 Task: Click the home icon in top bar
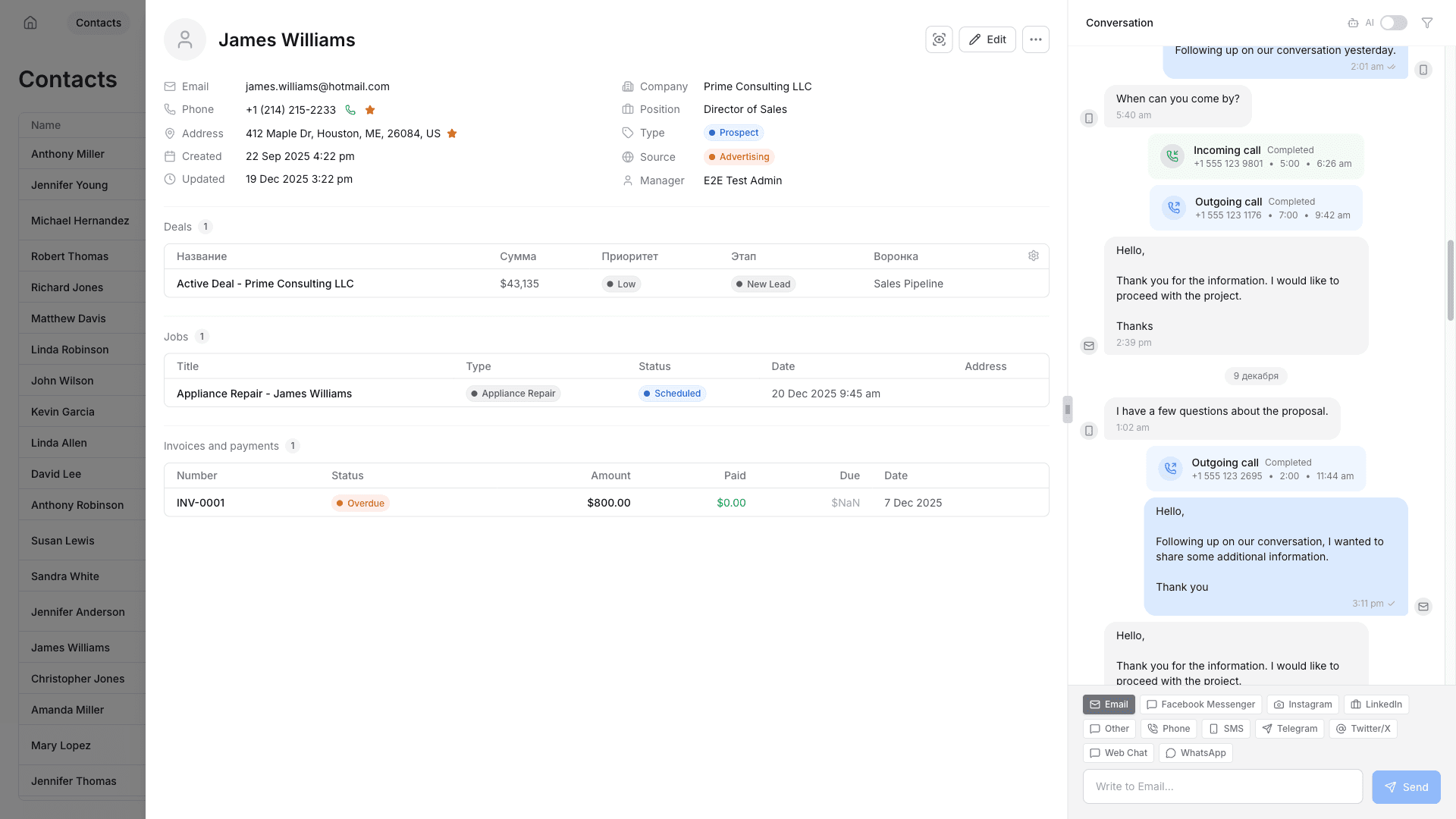30,23
